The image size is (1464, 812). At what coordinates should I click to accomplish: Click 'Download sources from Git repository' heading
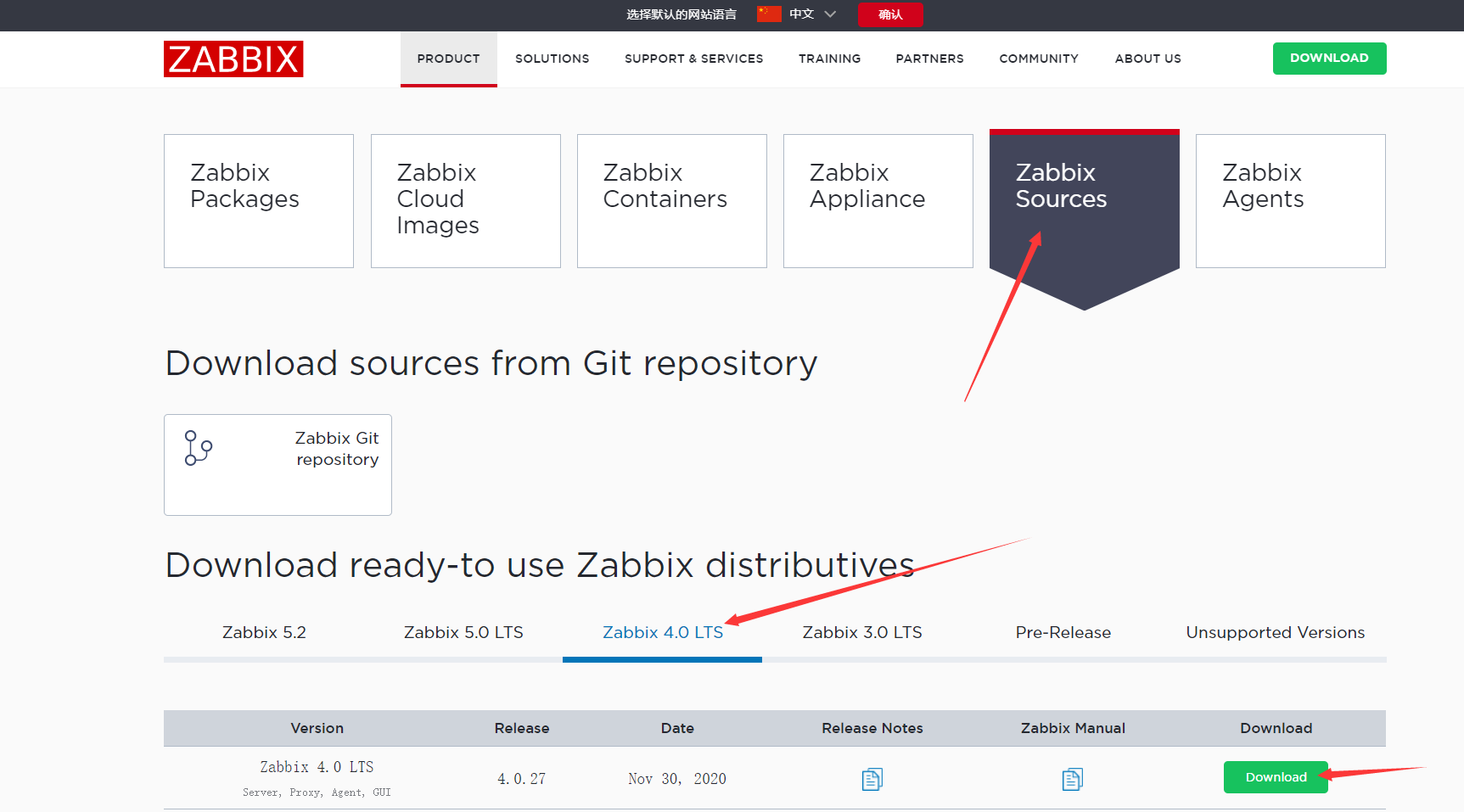click(491, 363)
